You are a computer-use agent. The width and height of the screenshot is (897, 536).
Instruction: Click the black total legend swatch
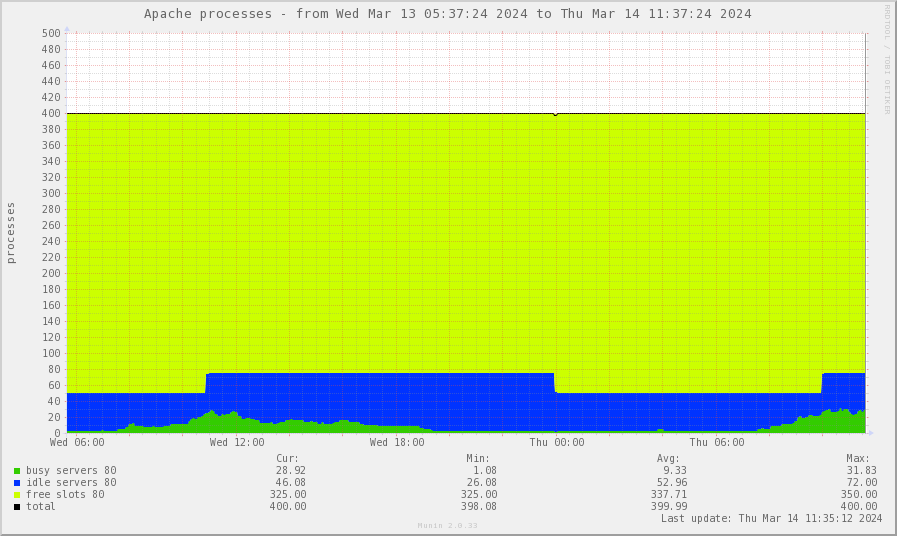17,506
